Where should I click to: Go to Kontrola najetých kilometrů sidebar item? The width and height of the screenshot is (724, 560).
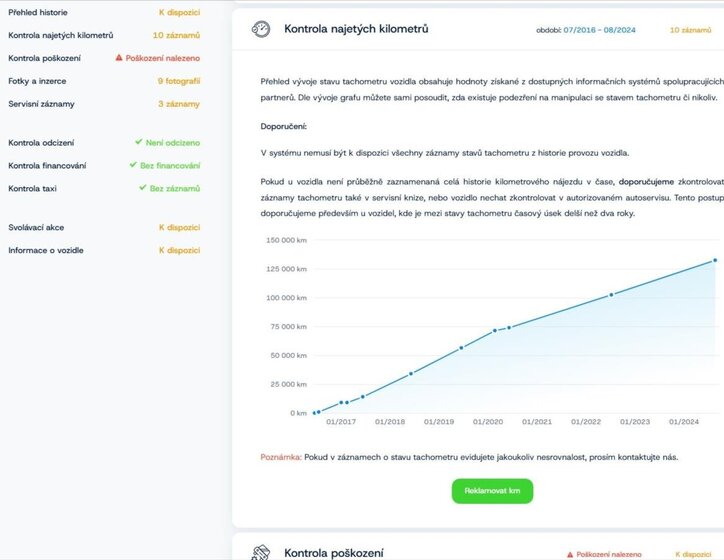60,35
